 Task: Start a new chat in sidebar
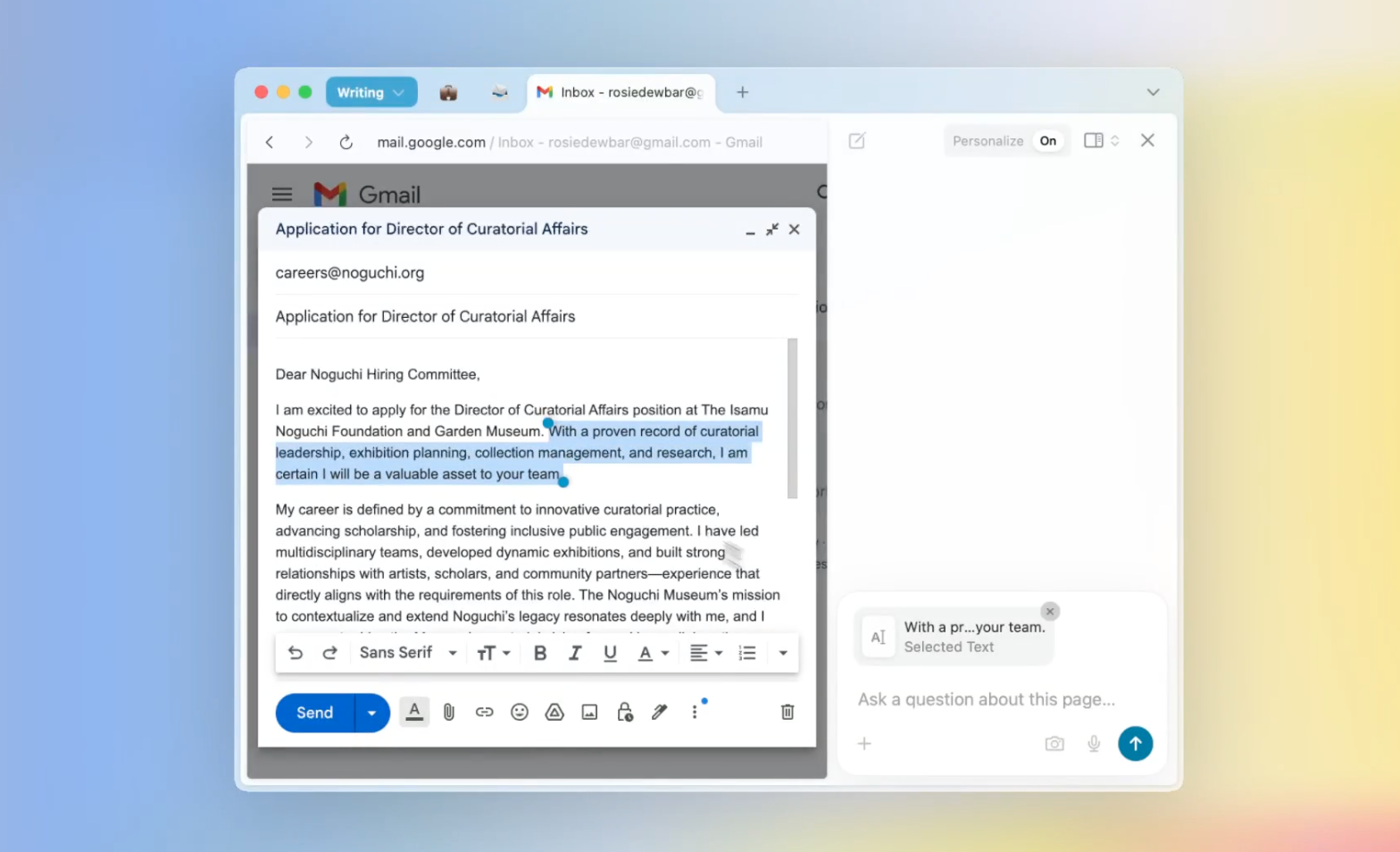[857, 140]
